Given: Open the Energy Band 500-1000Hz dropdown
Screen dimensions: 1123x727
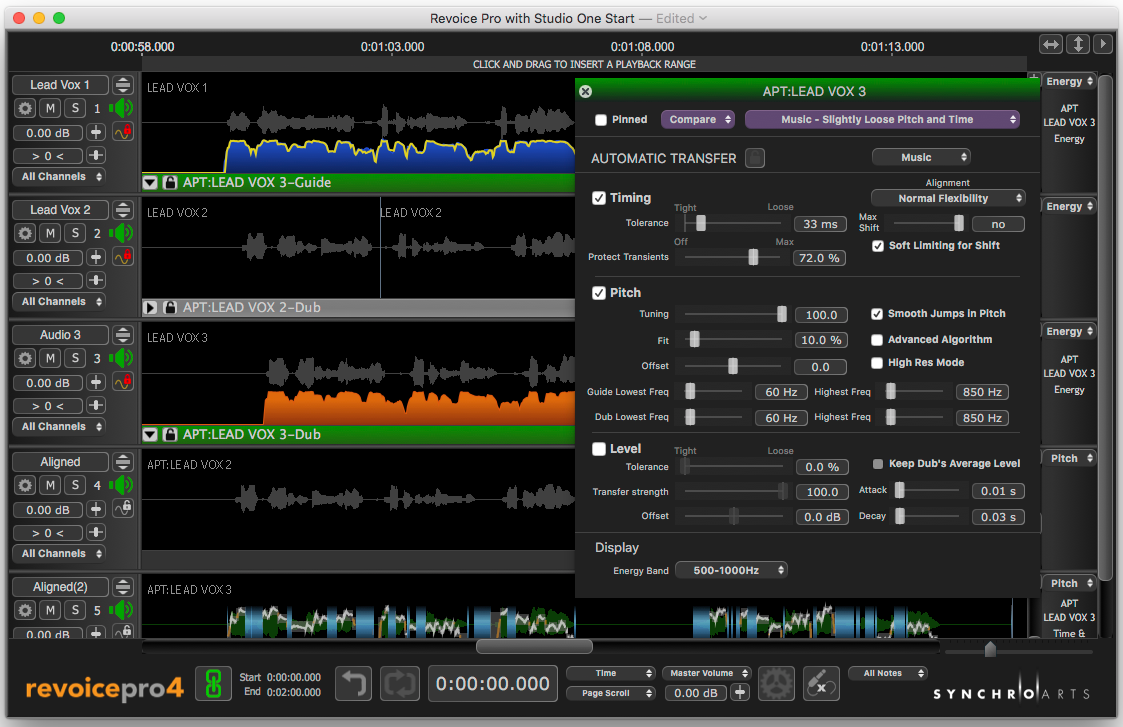Looking at the screenshot, I should click(x=731, y=570).
